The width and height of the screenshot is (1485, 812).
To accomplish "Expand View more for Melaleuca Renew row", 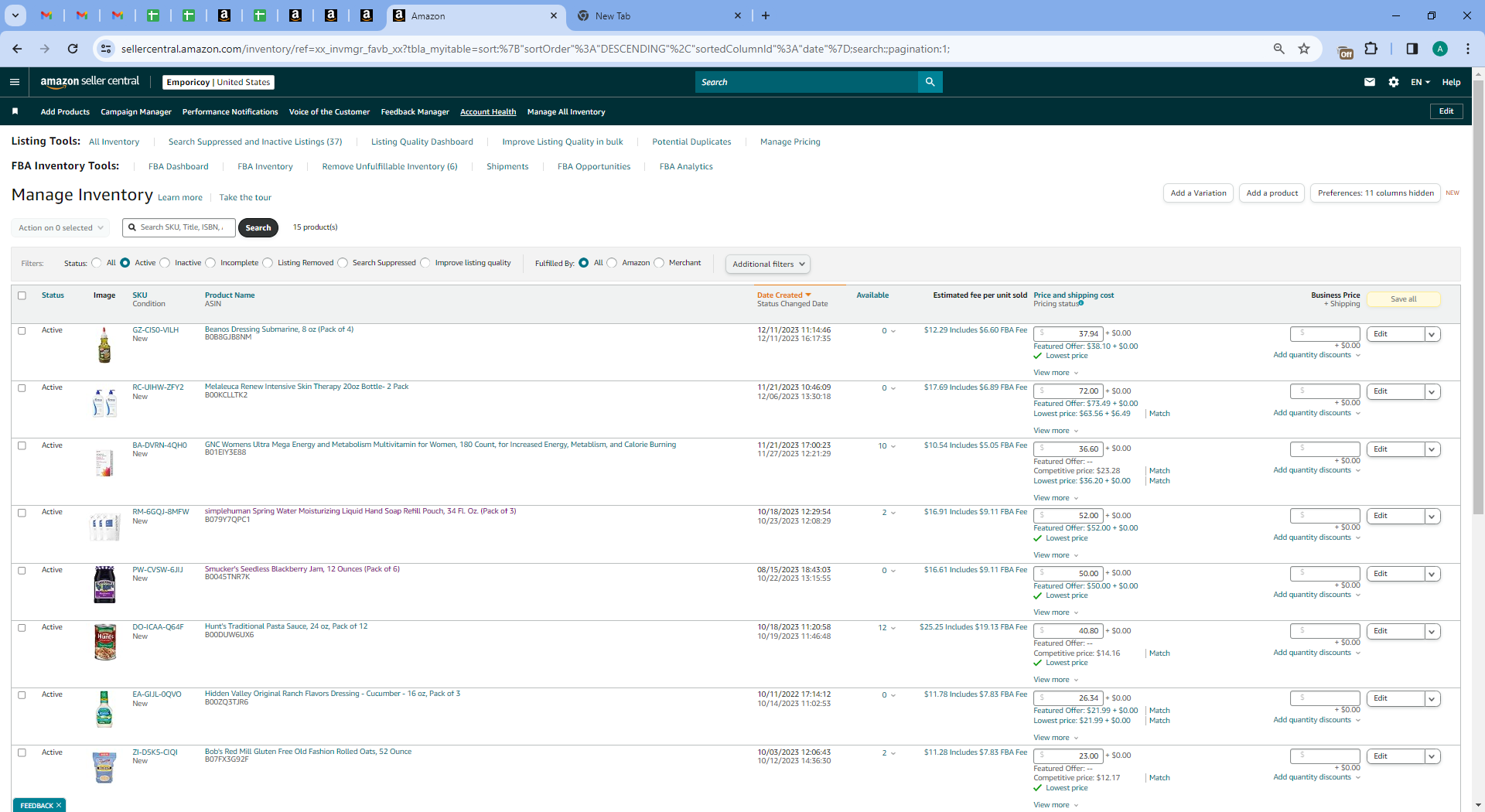I will click(1056, 431).
